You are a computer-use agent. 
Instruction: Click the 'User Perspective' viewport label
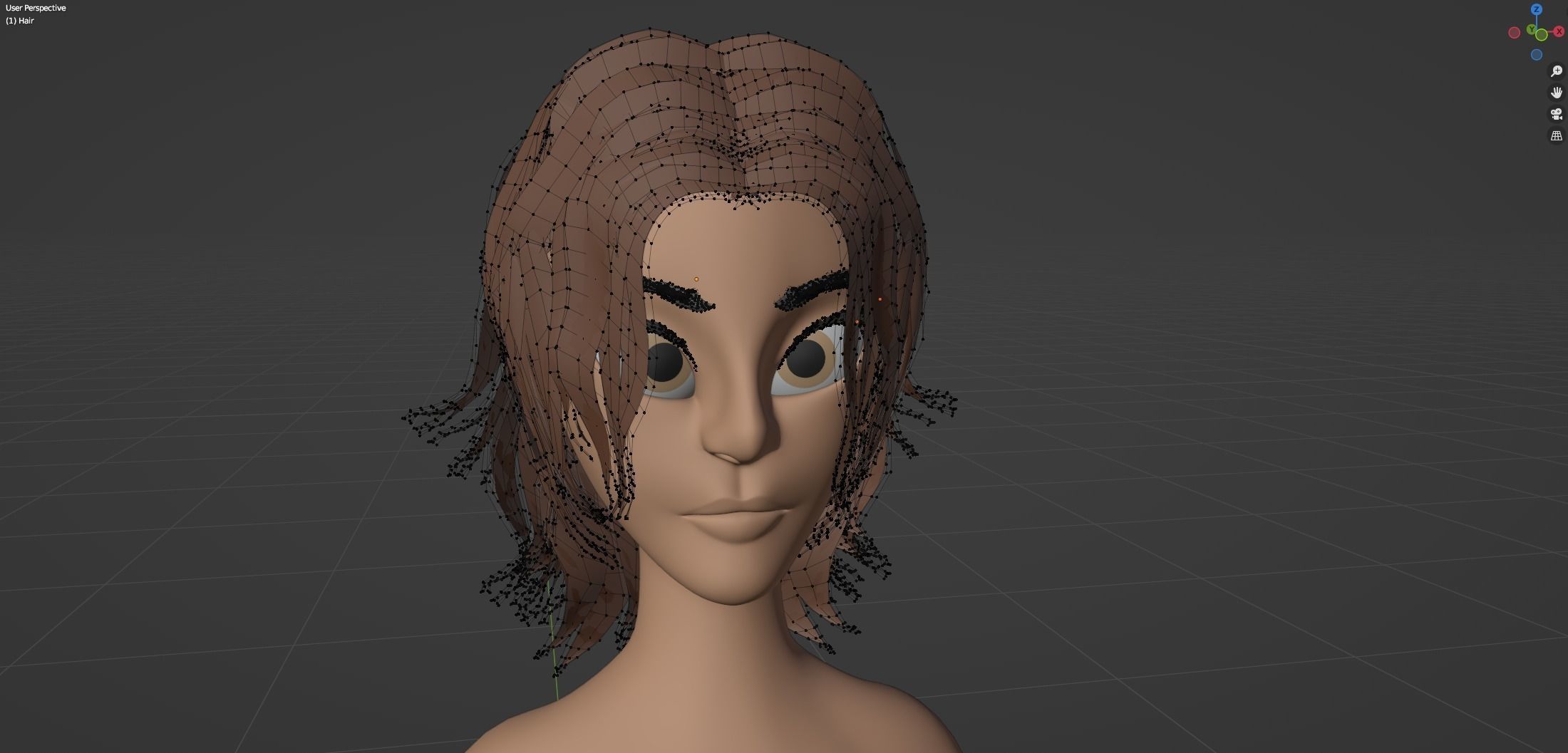(36, 8)
